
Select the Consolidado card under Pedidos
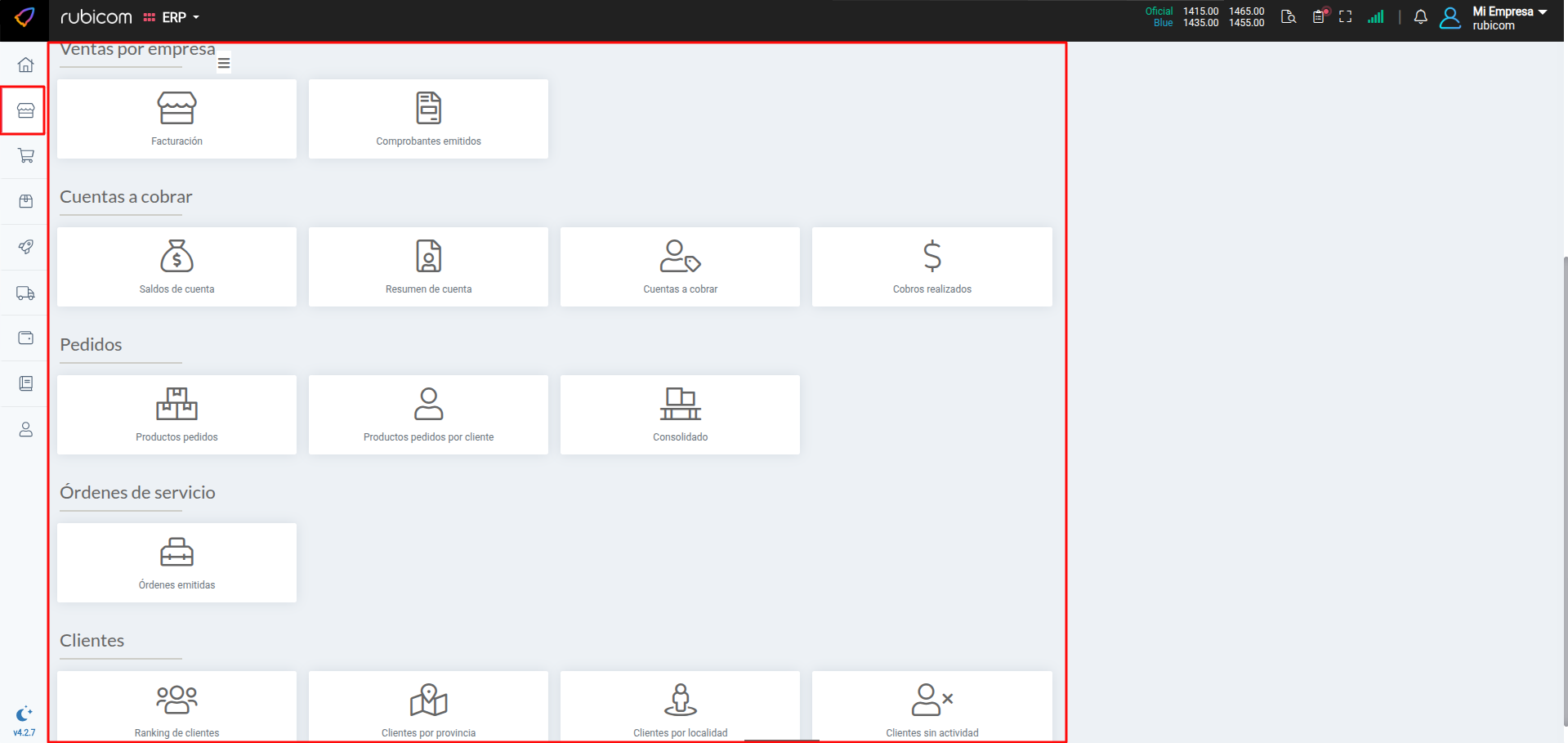(x=680, y=415)
